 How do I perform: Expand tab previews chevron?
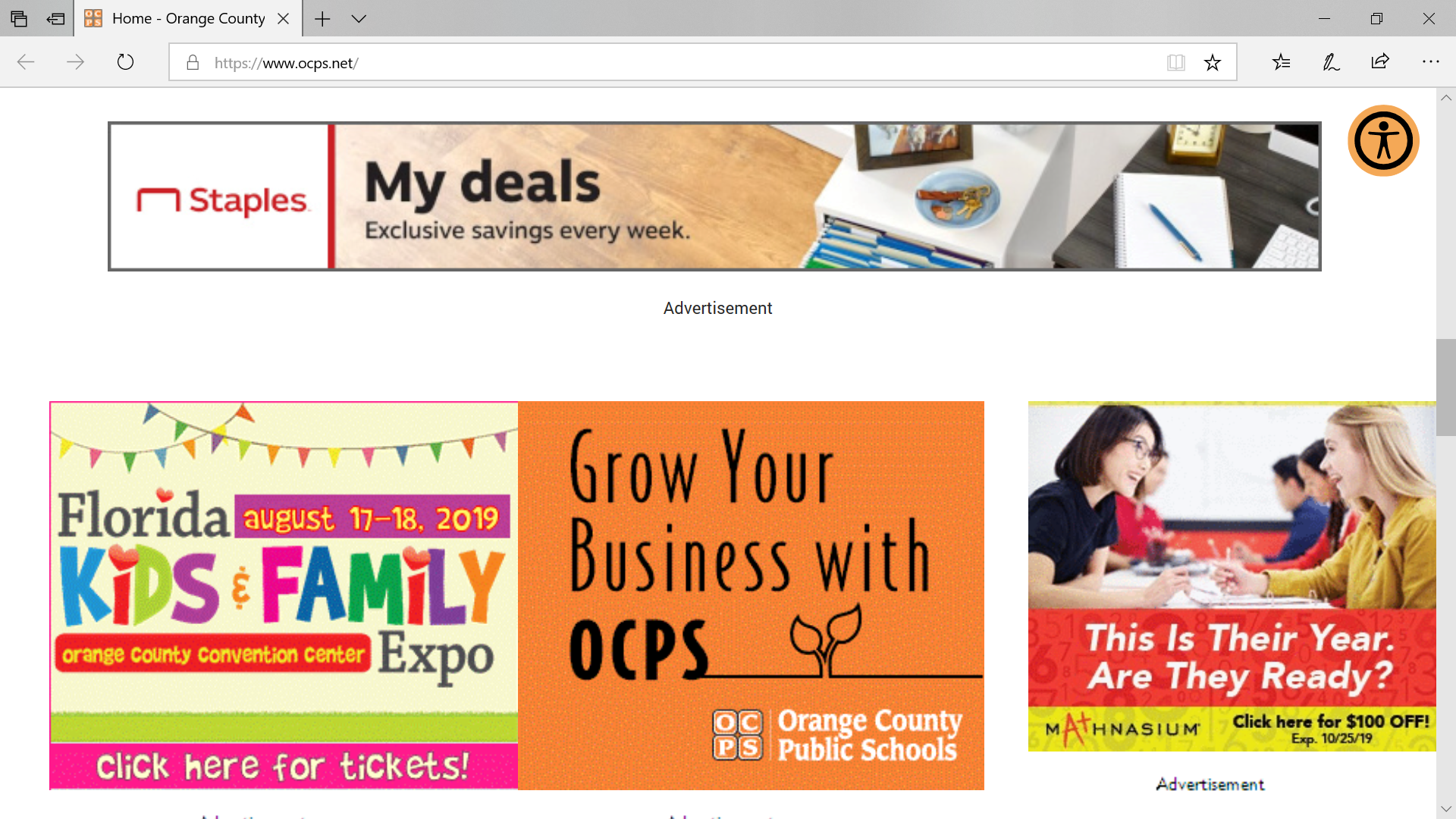coord(359,19)
